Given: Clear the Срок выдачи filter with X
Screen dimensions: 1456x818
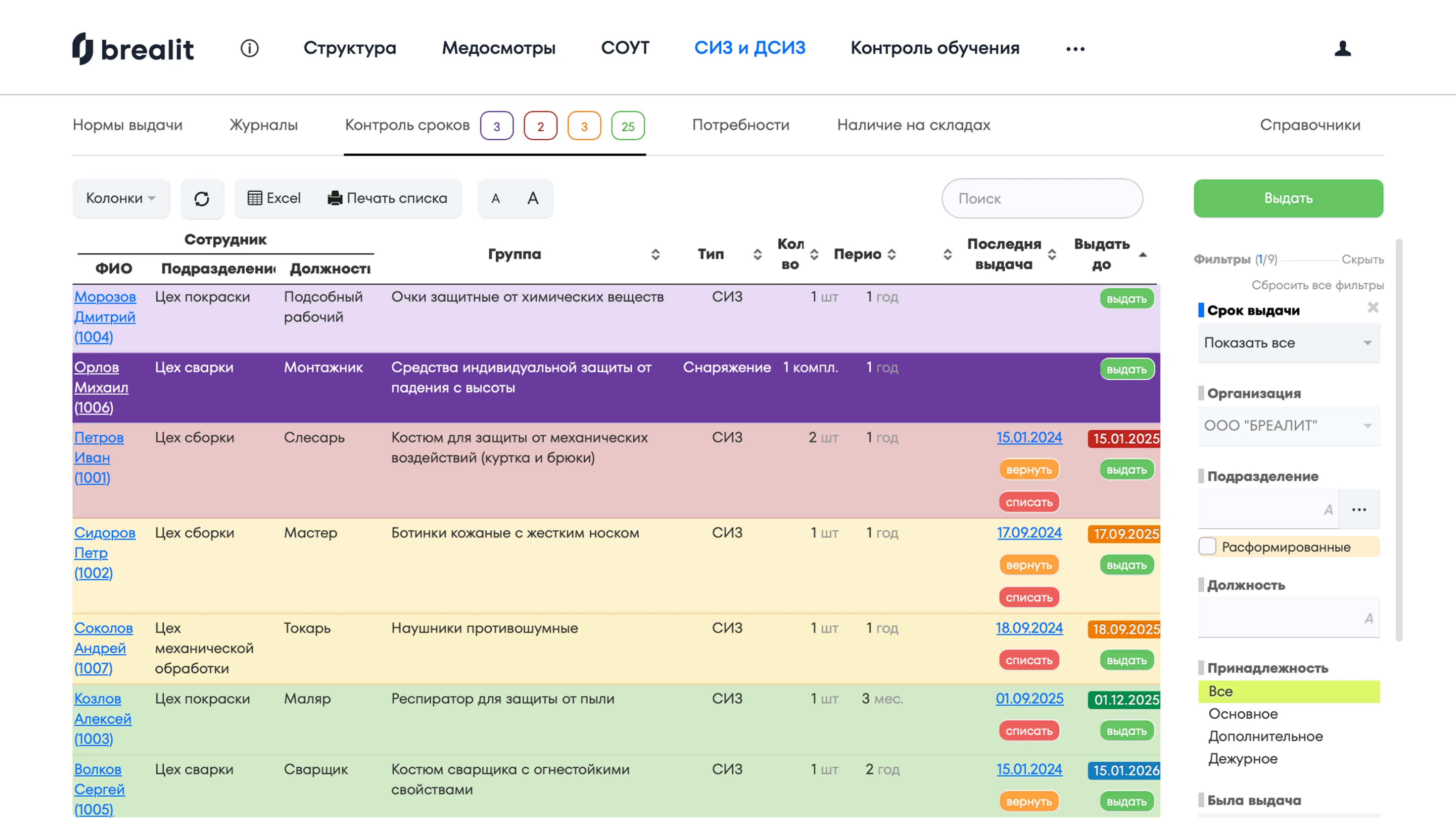Looking at the screenshot, I should click(x=1373, y=307).
